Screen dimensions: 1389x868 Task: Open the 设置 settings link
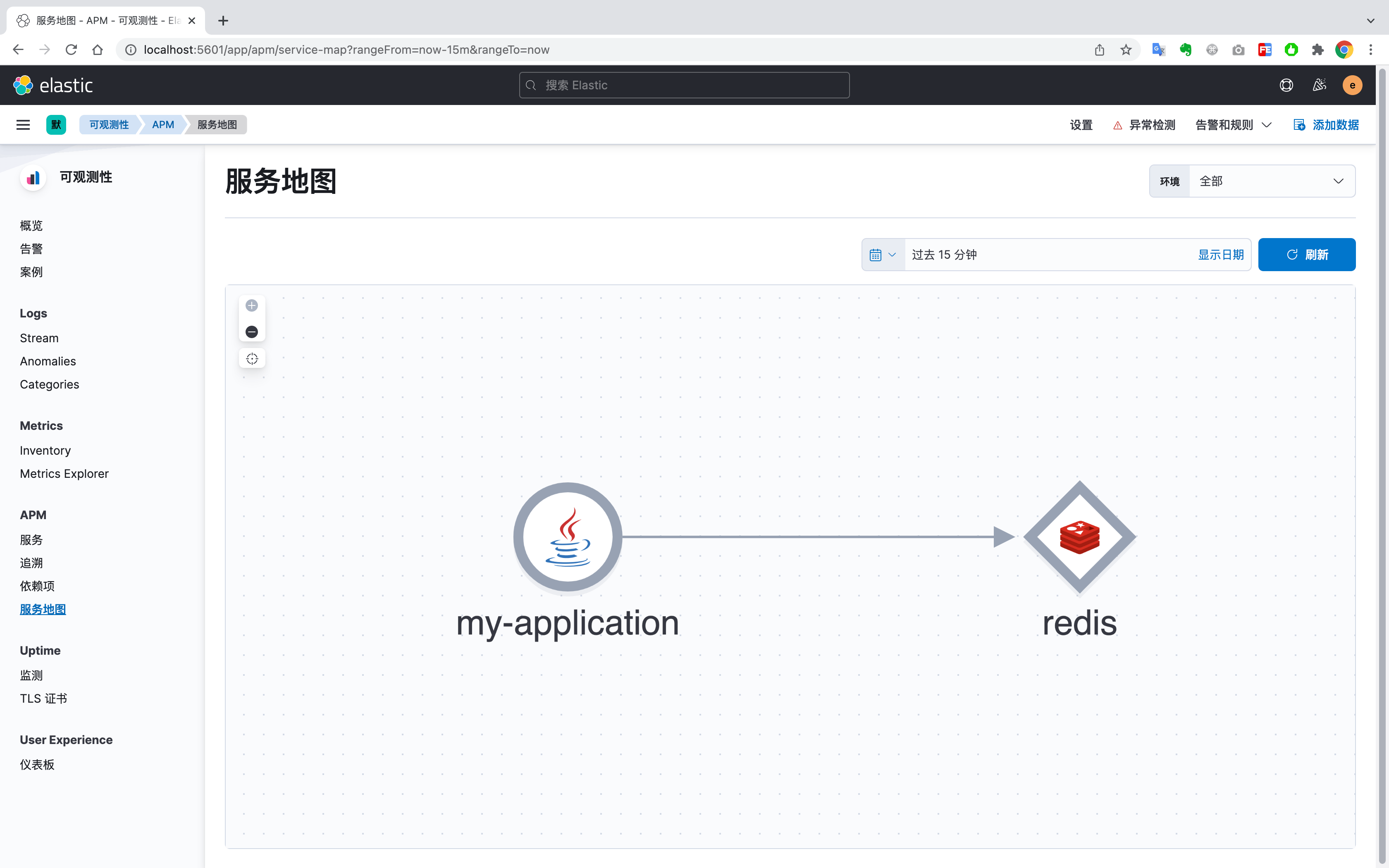coord(1081,124)
